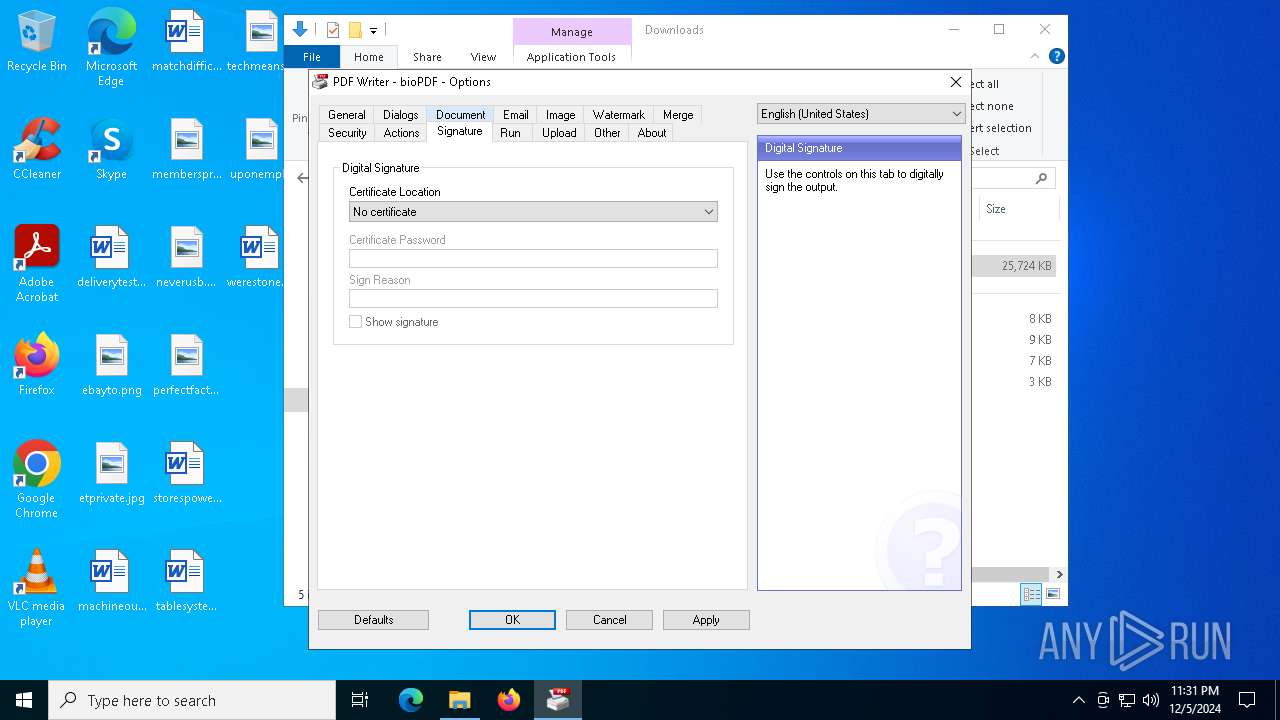1280x720 pixels.
Task: Open Microsoft Edge desktop shortcut
Action: (x=111, y=48)
